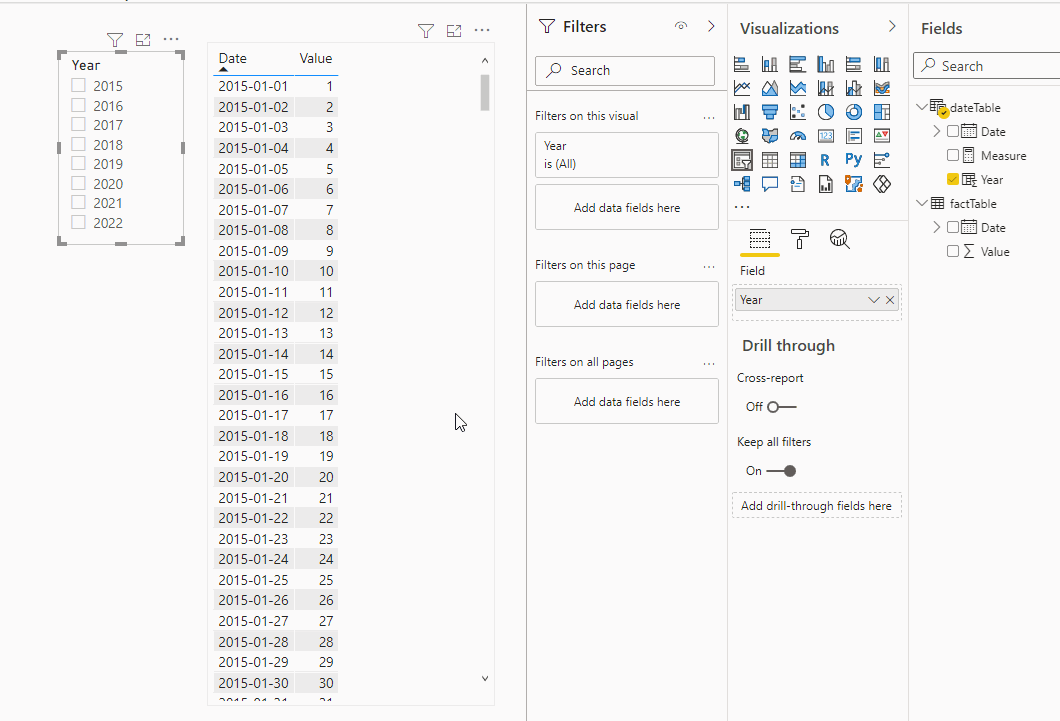The height and width of the screenshot is (721, 1060).
Task: Select the Clustered bar chart visual
Action: point(798,64)
